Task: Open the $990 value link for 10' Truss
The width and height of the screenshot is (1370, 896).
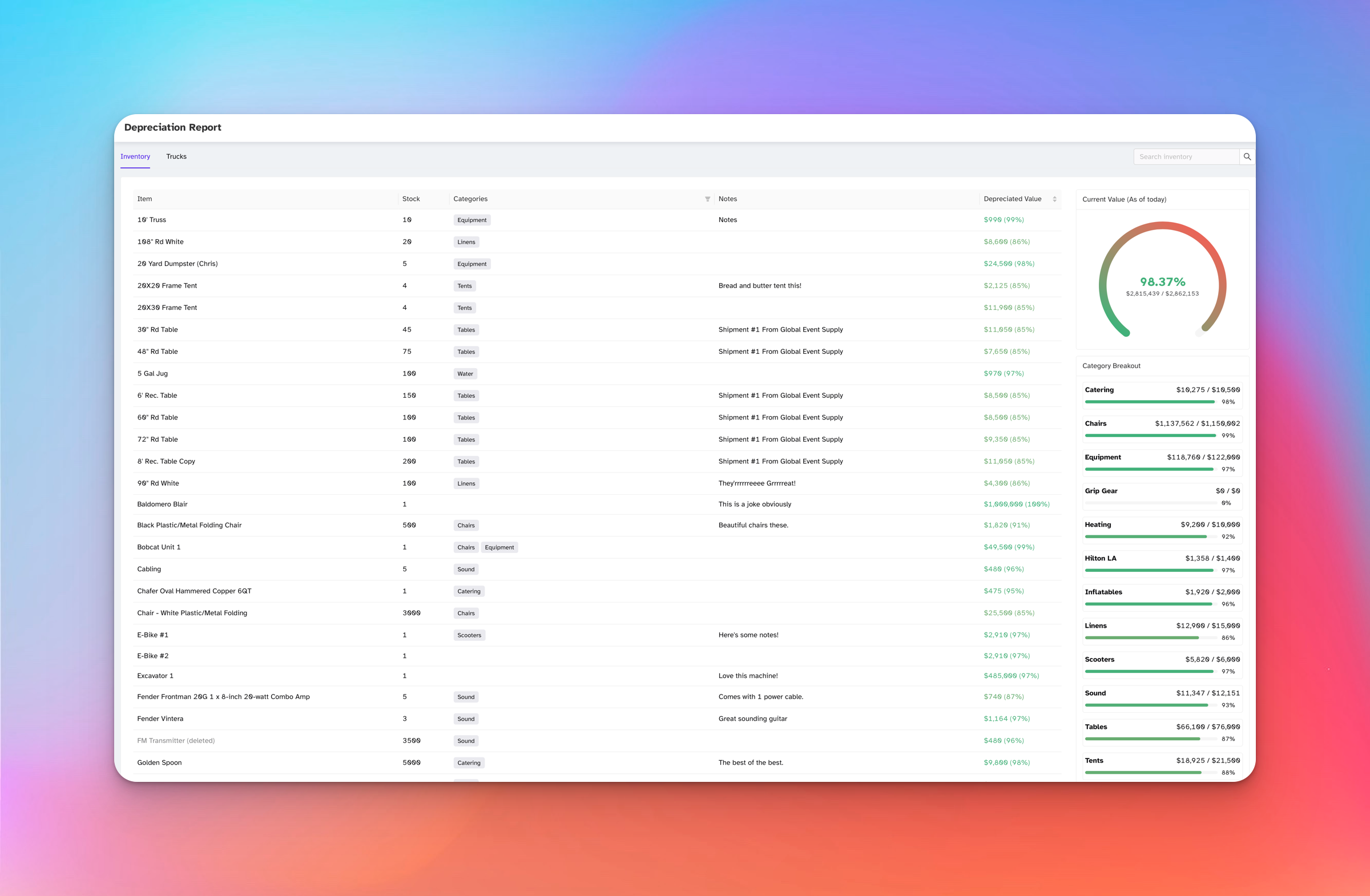Action: click(x=1004, y=219)
